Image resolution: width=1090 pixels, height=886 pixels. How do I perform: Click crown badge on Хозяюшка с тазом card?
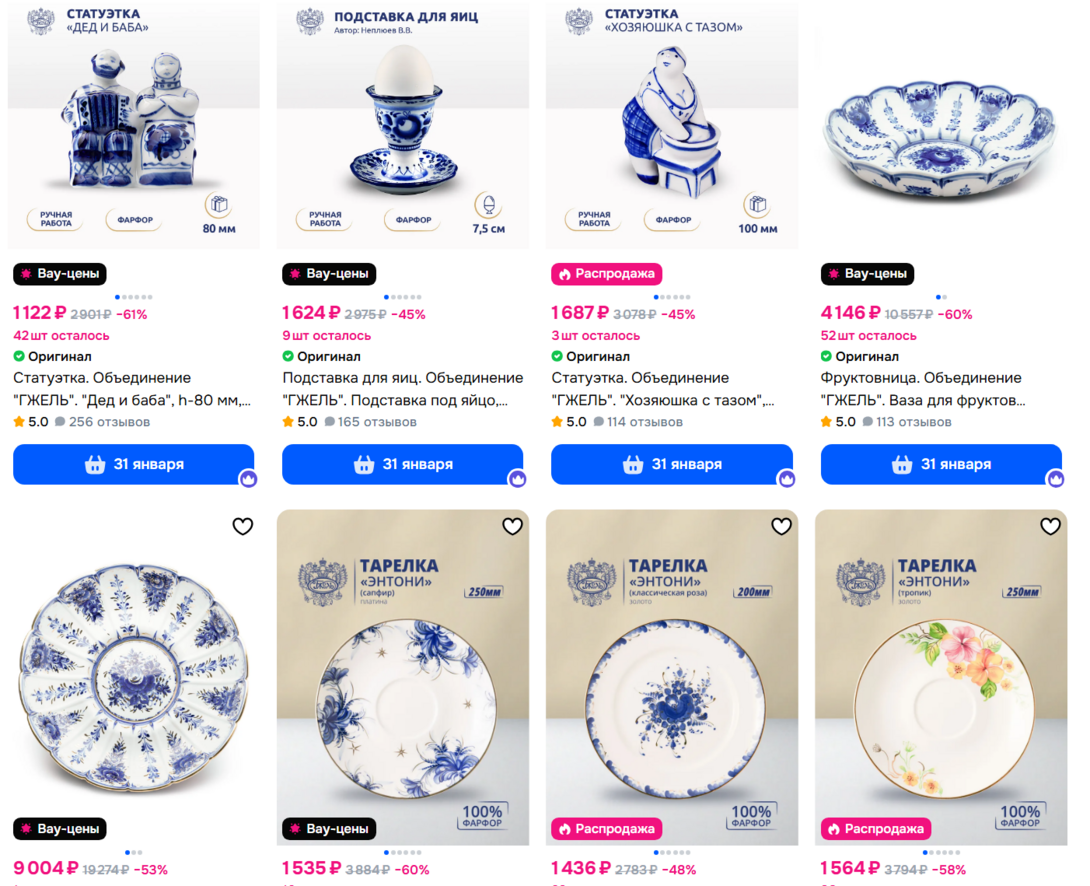[786, 479]
